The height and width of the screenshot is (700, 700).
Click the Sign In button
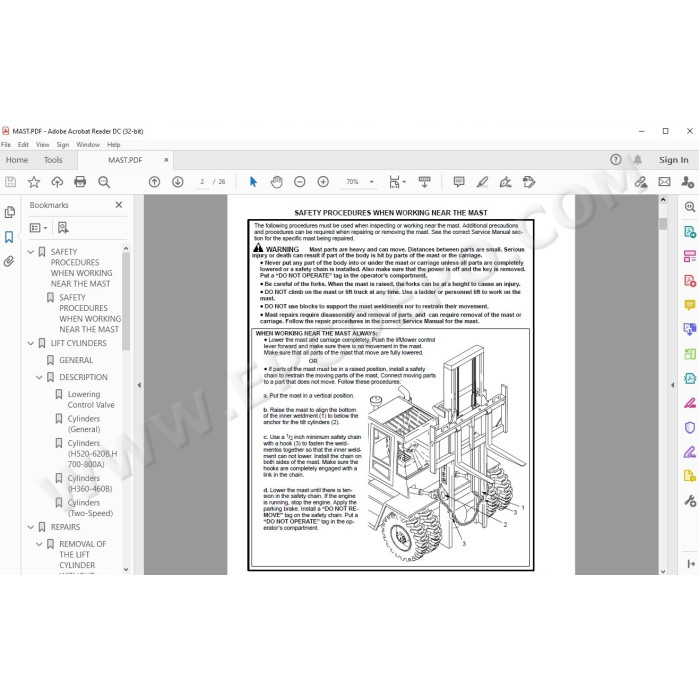(674, 160)
